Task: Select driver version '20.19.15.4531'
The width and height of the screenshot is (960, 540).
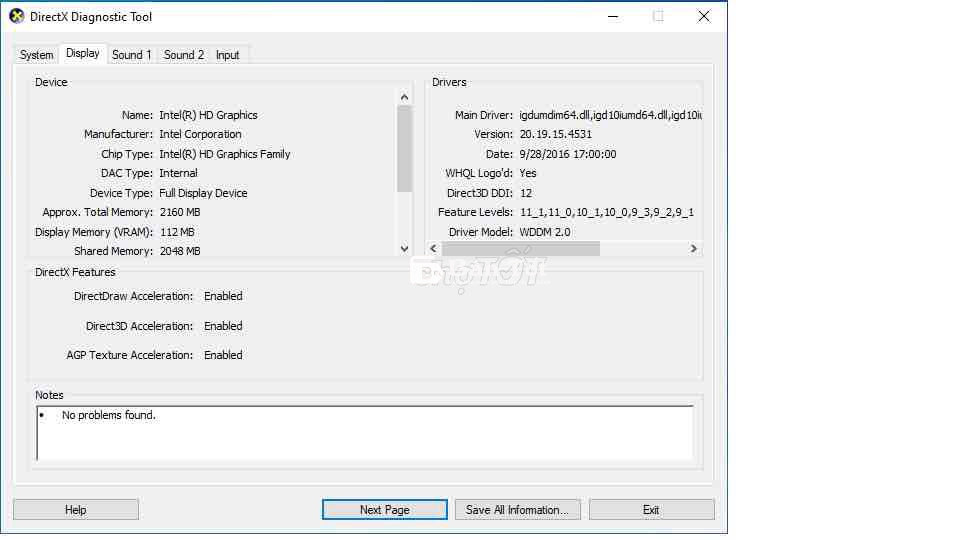Action: [555, 134]
